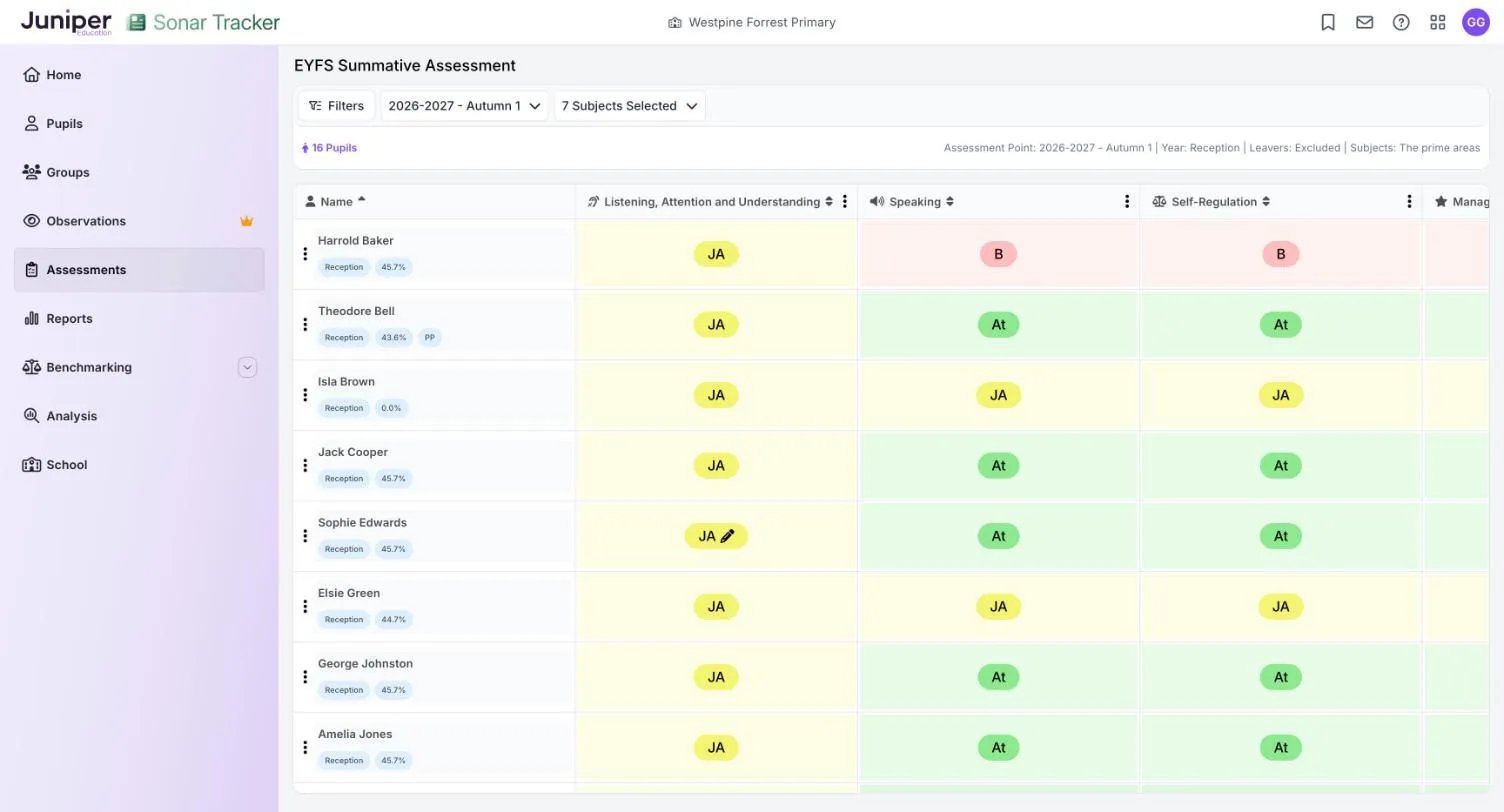
Task: Click the Filters button
Action: (336, 106)
